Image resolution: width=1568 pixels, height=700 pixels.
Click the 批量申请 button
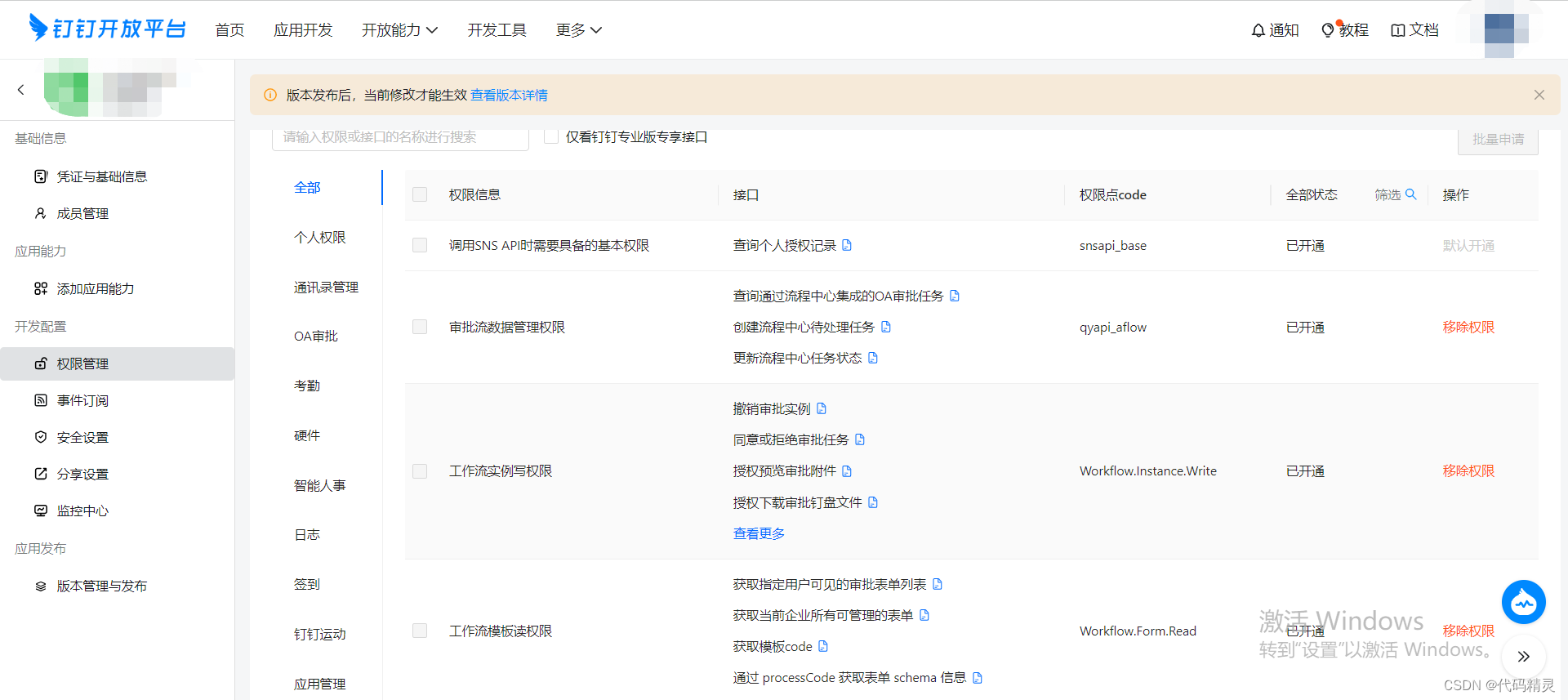pyautogui.click(x=1498, y=140)
